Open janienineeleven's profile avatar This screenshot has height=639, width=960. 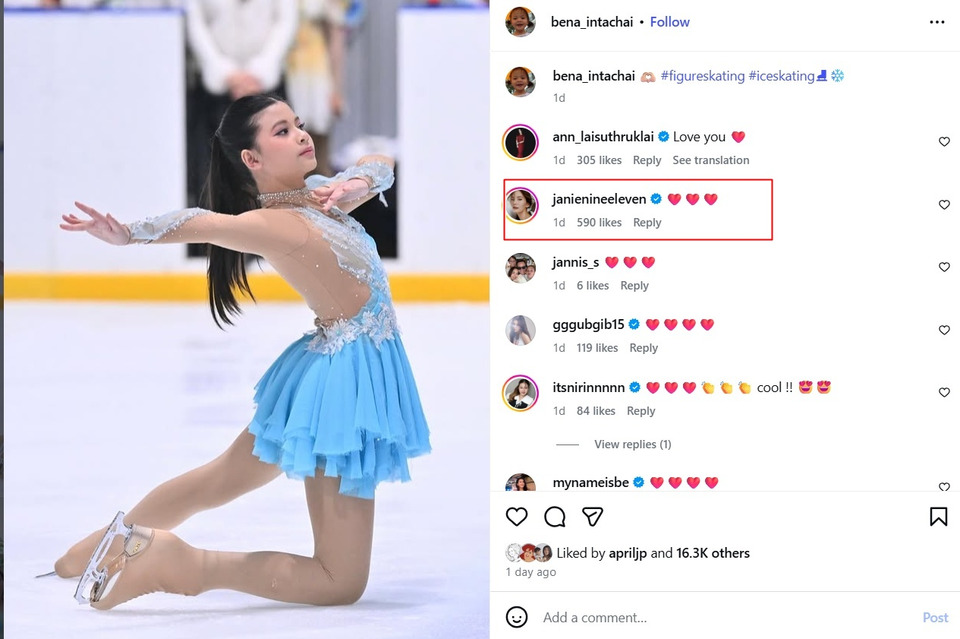[520, 205]
